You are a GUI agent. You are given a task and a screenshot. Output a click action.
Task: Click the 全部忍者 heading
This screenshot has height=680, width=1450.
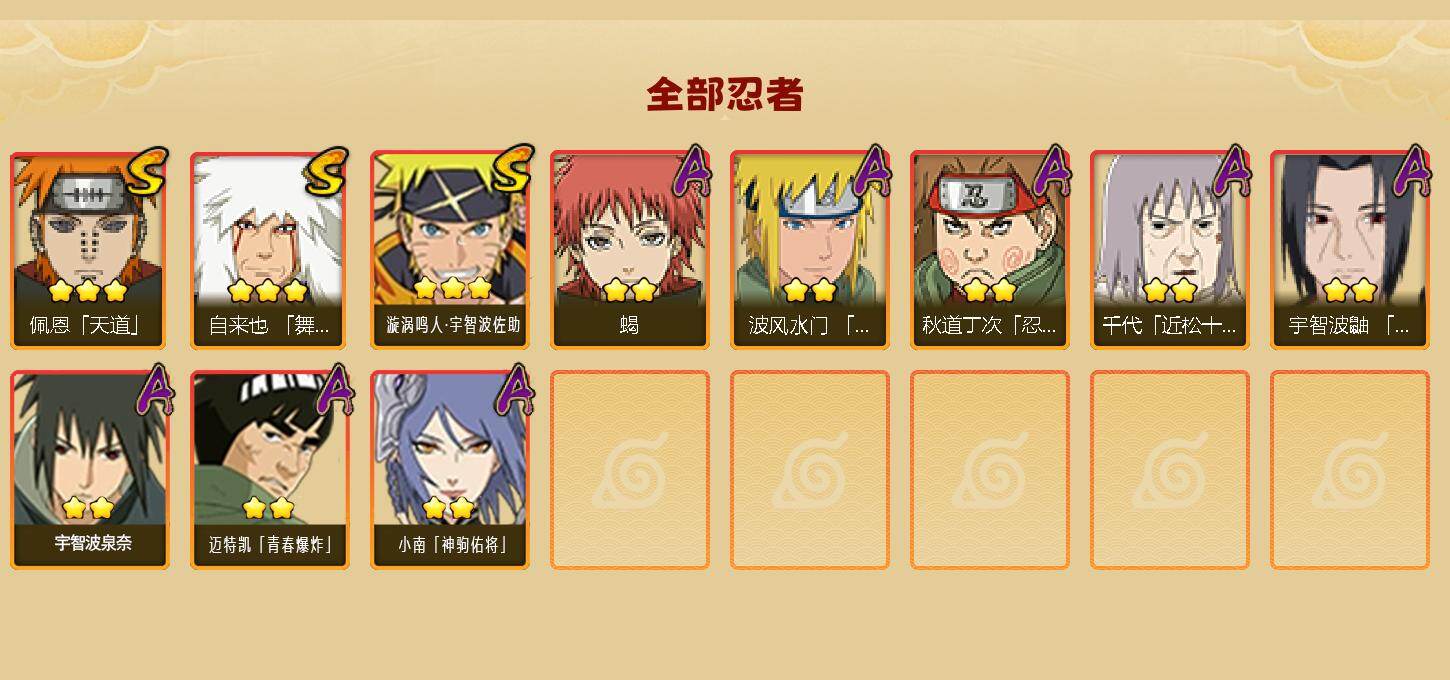click(725, 95)
